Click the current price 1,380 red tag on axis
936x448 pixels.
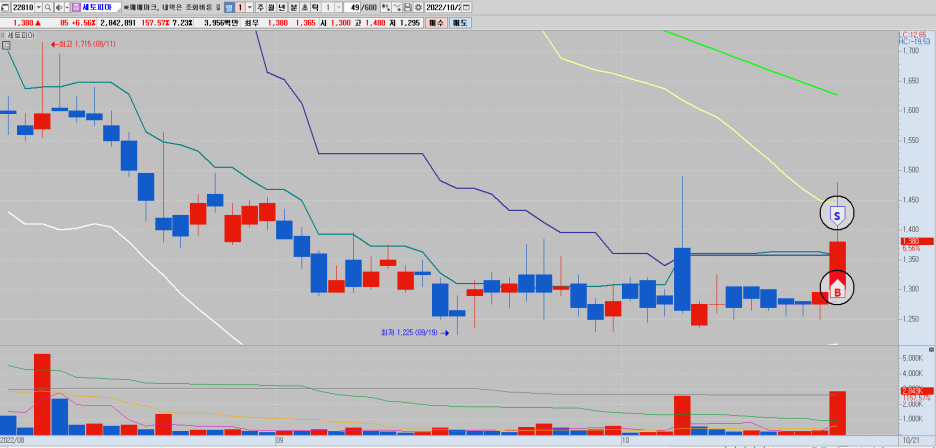pyautogui.click(x=916, y=241)
